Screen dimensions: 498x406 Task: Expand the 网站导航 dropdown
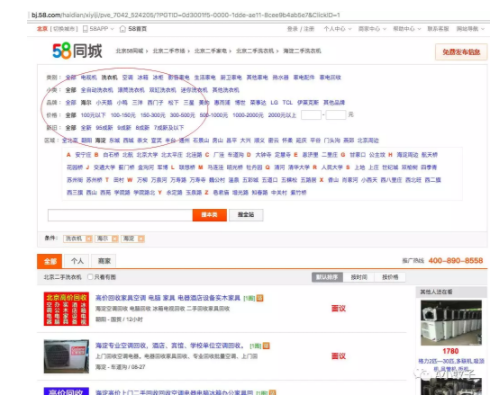tap(470, 29)
